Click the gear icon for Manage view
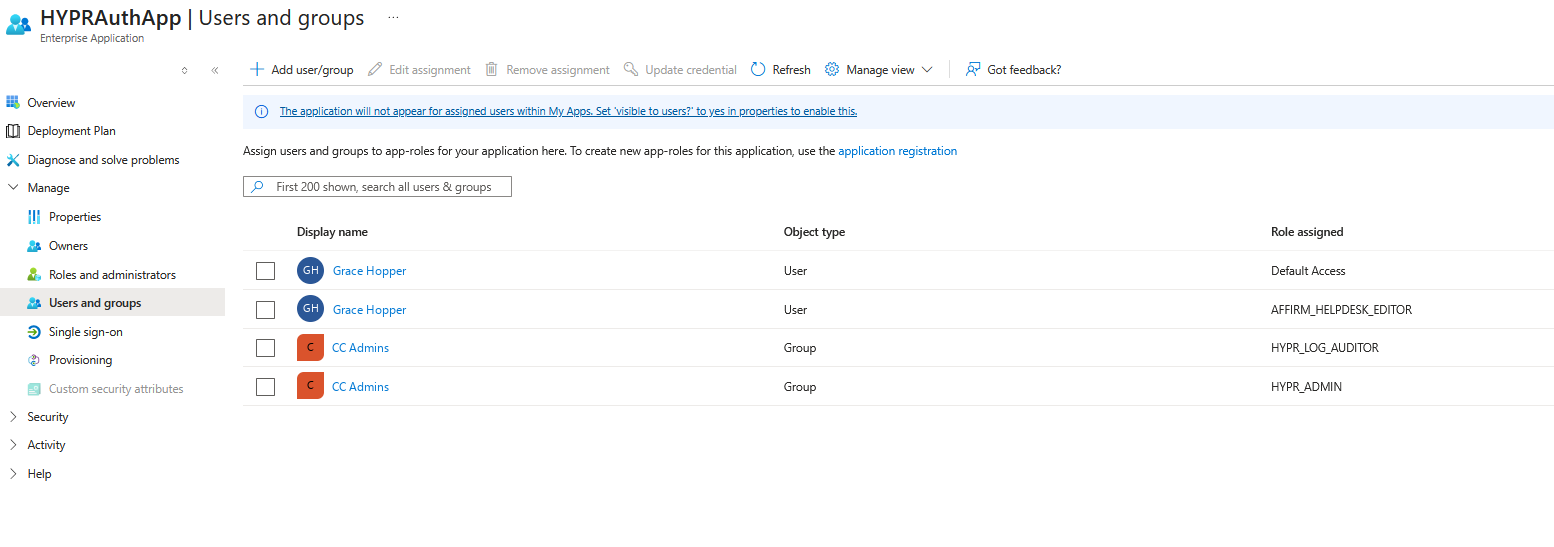The width and height of the screenshot is (1554, 547). [832, 69]
